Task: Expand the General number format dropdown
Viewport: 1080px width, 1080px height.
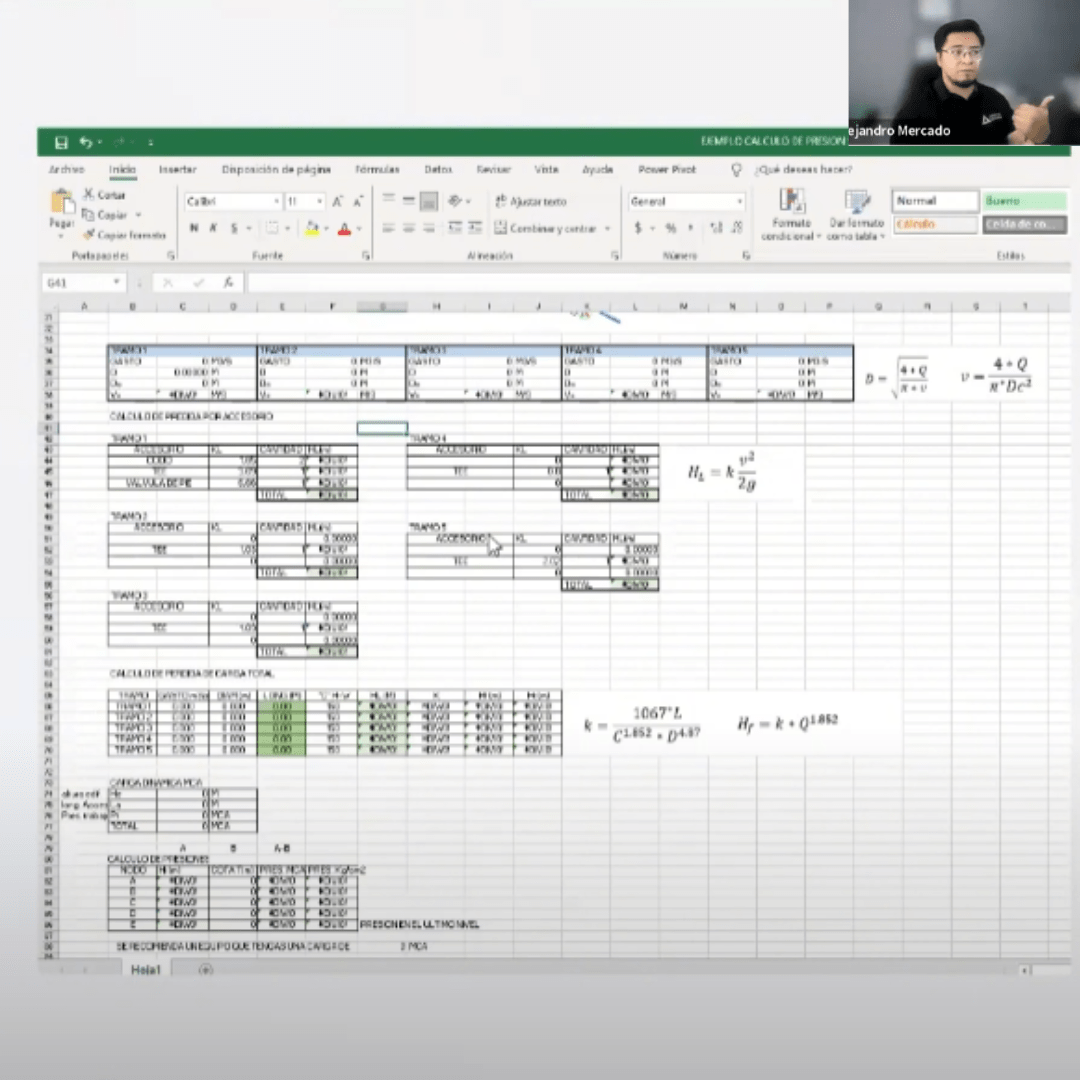Action: pos(740,202)
